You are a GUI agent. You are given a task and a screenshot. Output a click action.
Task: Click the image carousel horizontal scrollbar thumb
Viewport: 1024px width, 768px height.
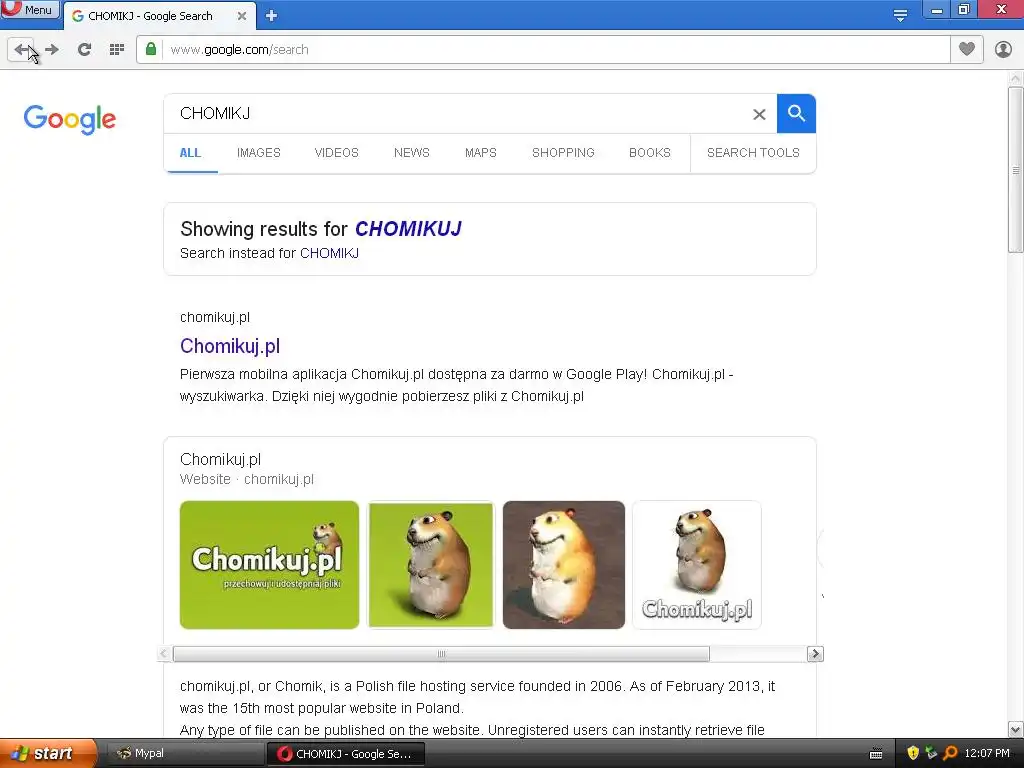[441, 654]
